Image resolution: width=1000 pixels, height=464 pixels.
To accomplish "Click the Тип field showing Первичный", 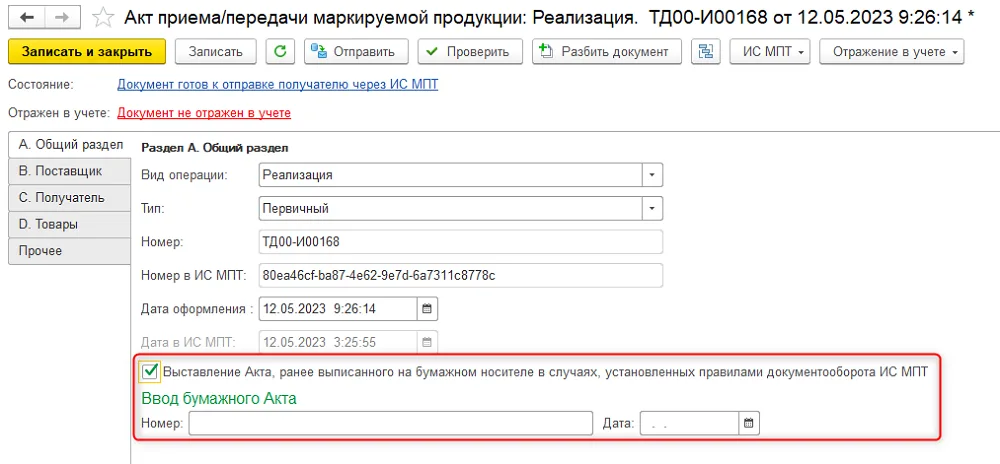I will [451, 208].
